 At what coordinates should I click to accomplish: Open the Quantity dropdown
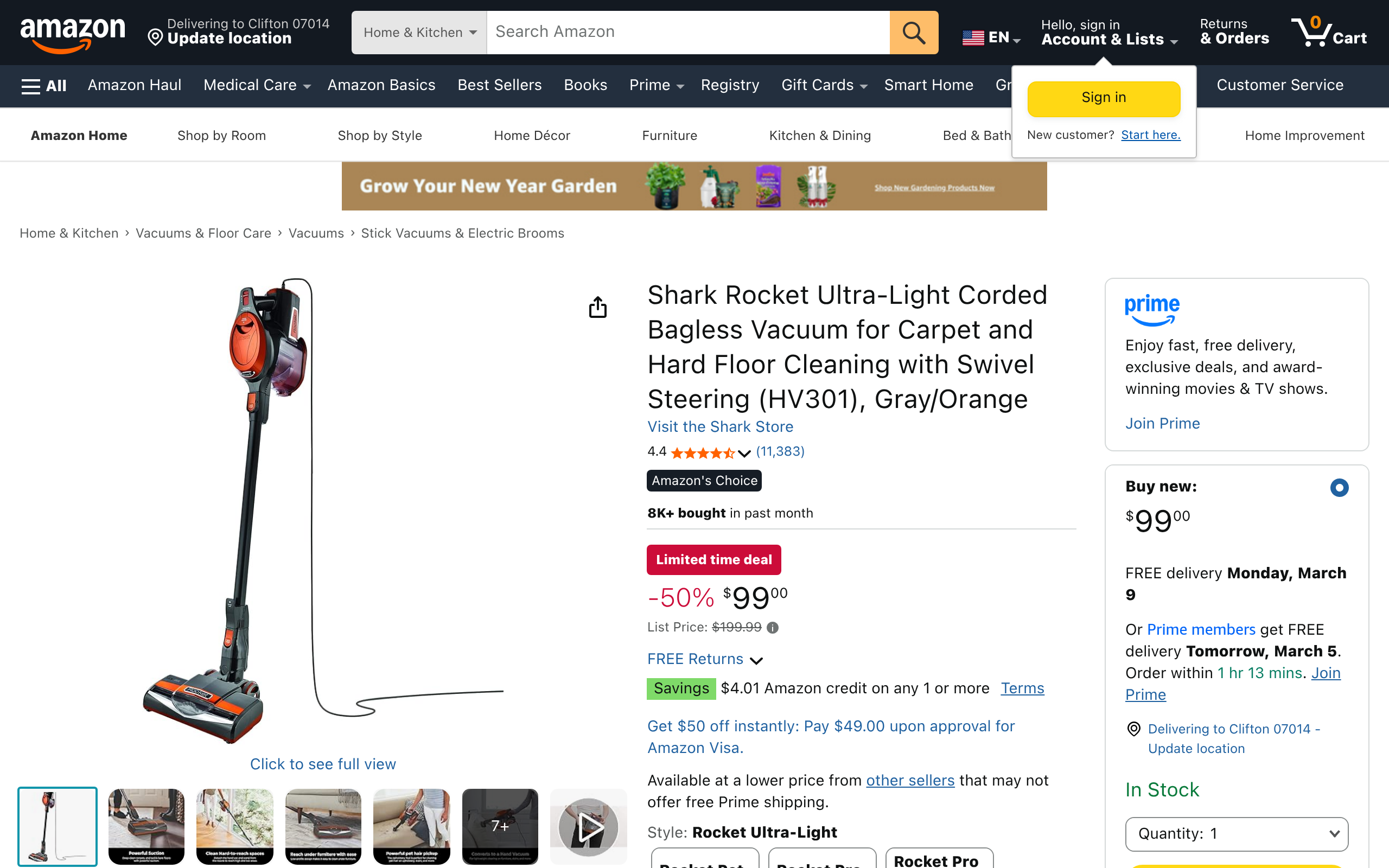(1237, 834)
